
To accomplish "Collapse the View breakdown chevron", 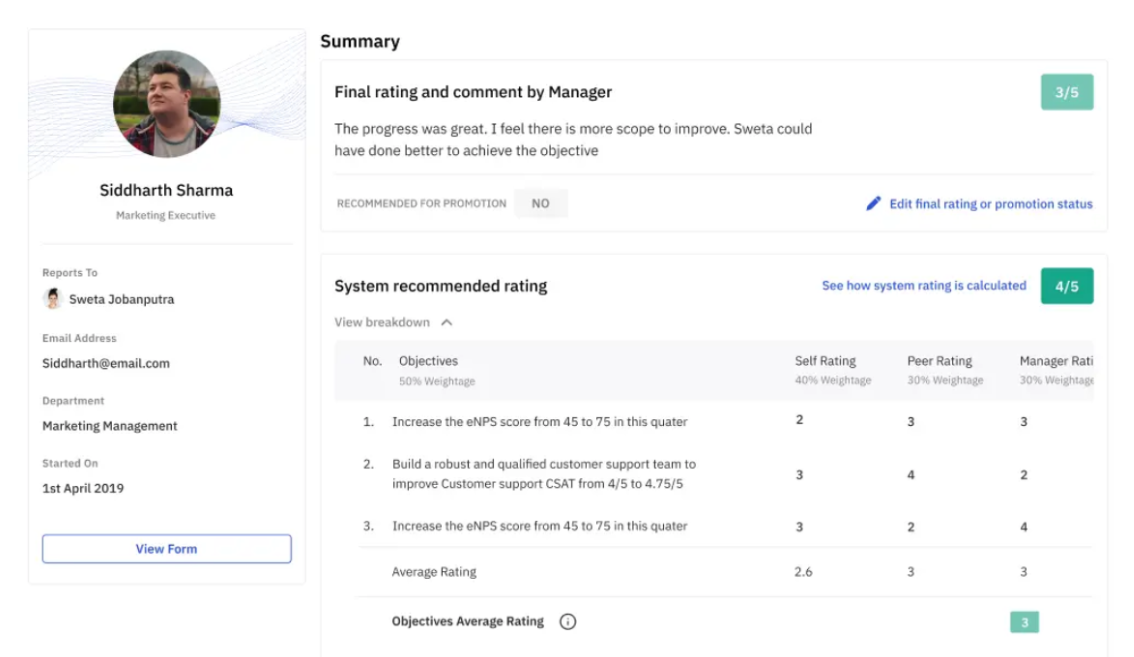I will point(447,323).
